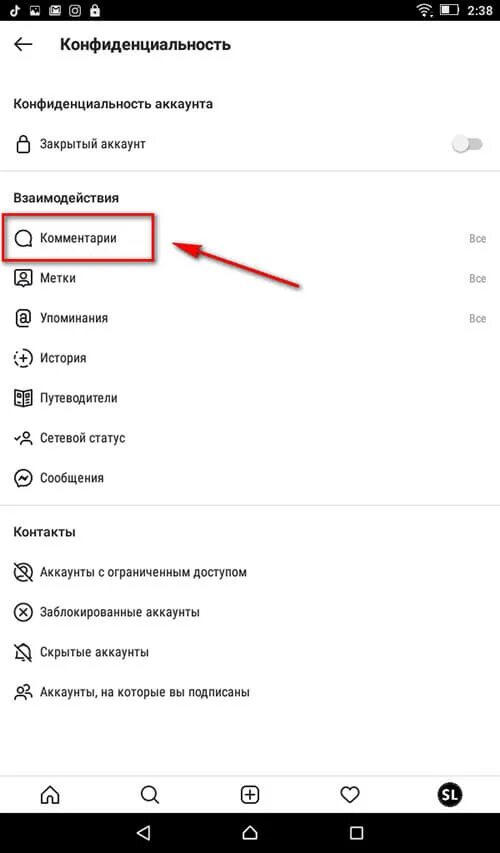The height and width of the screenshot is (853, 500).
Task: Open Аккаунты, на которые вы подписаны
Action: pyautogui.click(x=250, y=693)
